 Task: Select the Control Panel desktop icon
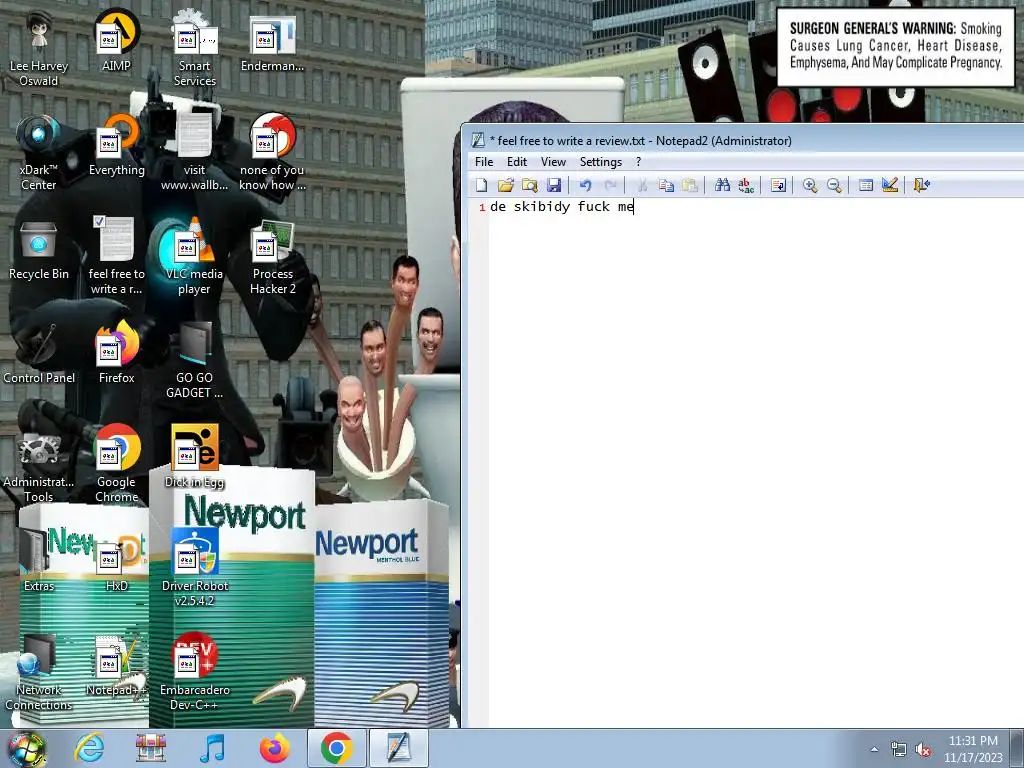pos(39,353)
